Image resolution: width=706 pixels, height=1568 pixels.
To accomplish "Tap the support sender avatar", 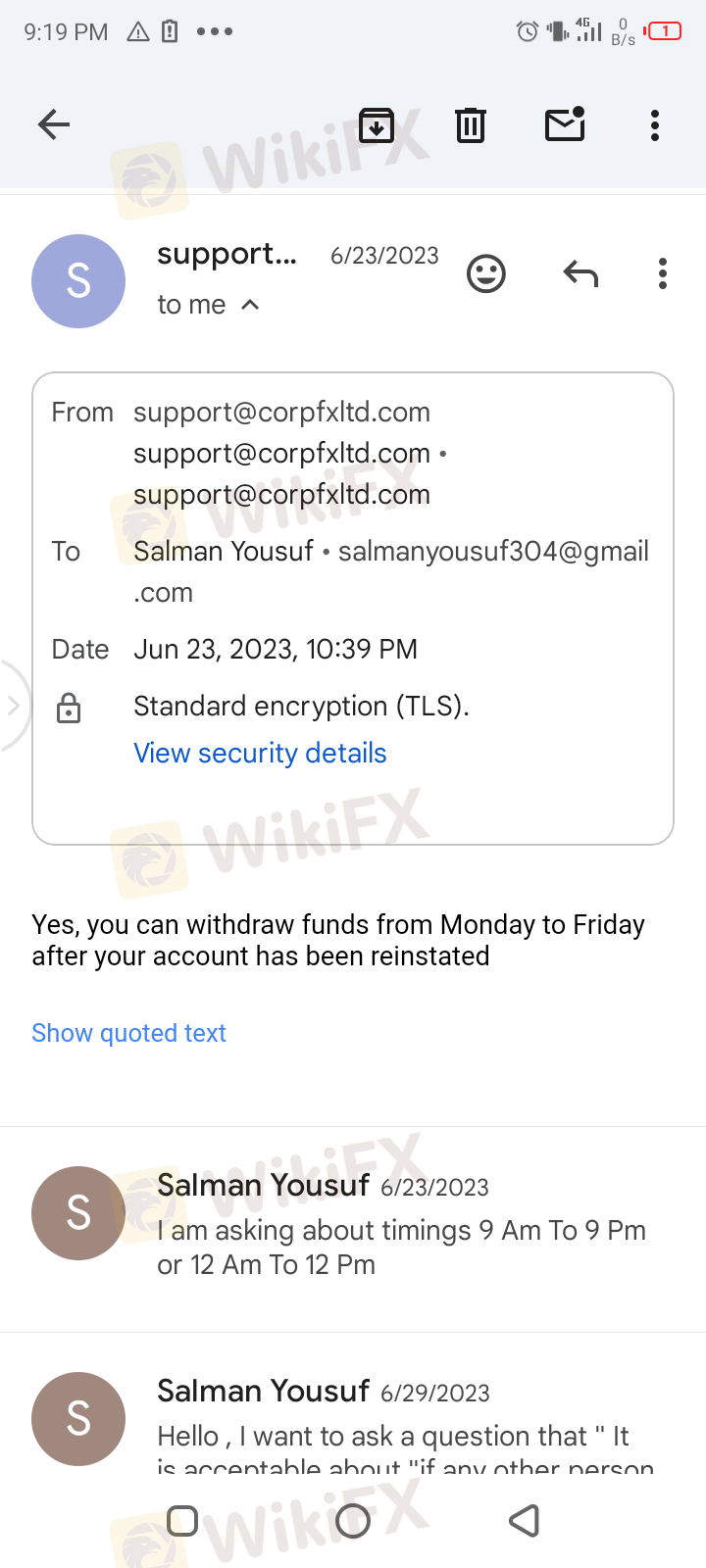I will 78,281.
